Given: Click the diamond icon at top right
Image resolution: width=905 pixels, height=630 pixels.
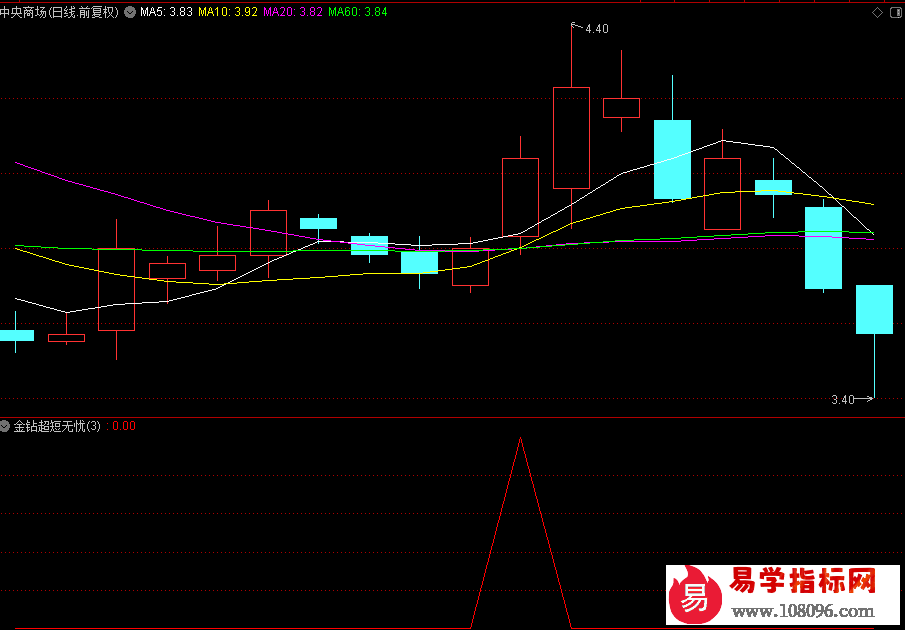Looking at the screenshot, I should [877, 13].
